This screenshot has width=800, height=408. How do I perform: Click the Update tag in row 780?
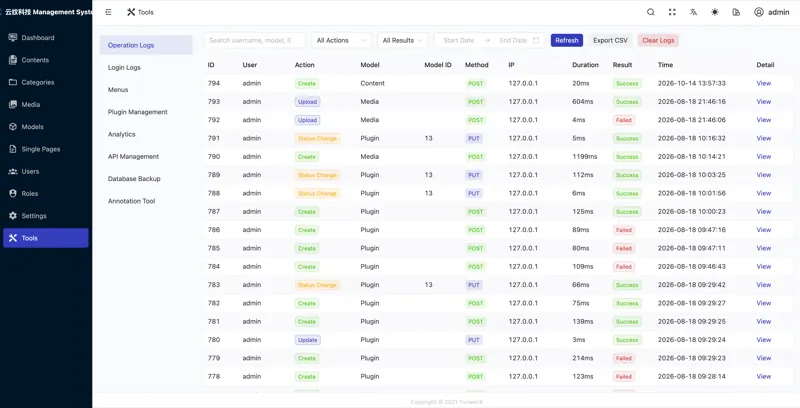(x=308, y=340)
